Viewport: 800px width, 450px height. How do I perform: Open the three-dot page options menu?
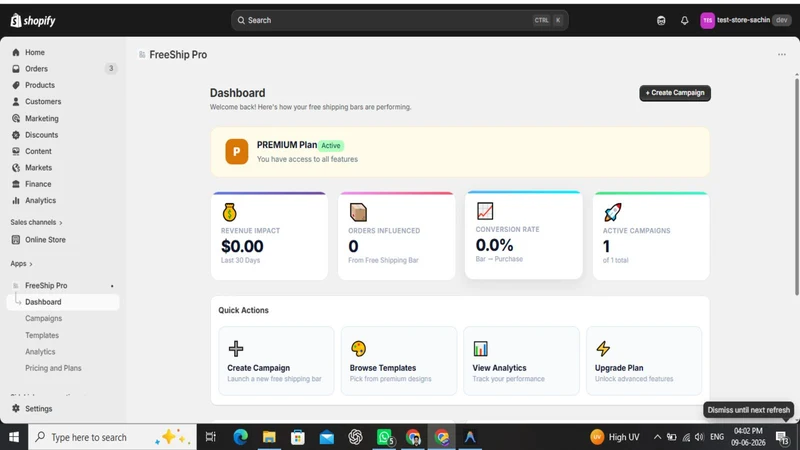tap(781, 55)
